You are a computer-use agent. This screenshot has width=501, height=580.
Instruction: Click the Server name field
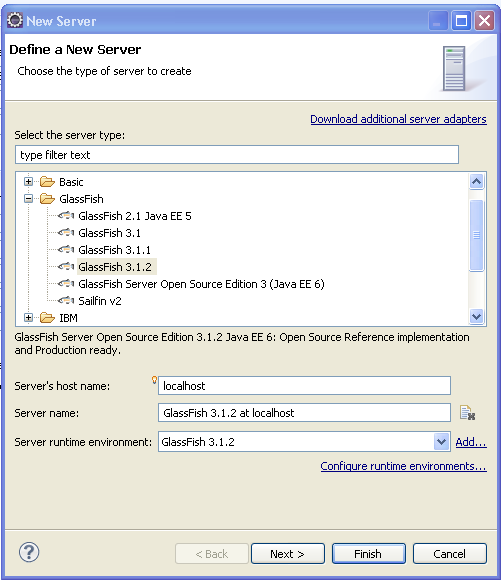[304, 413]
